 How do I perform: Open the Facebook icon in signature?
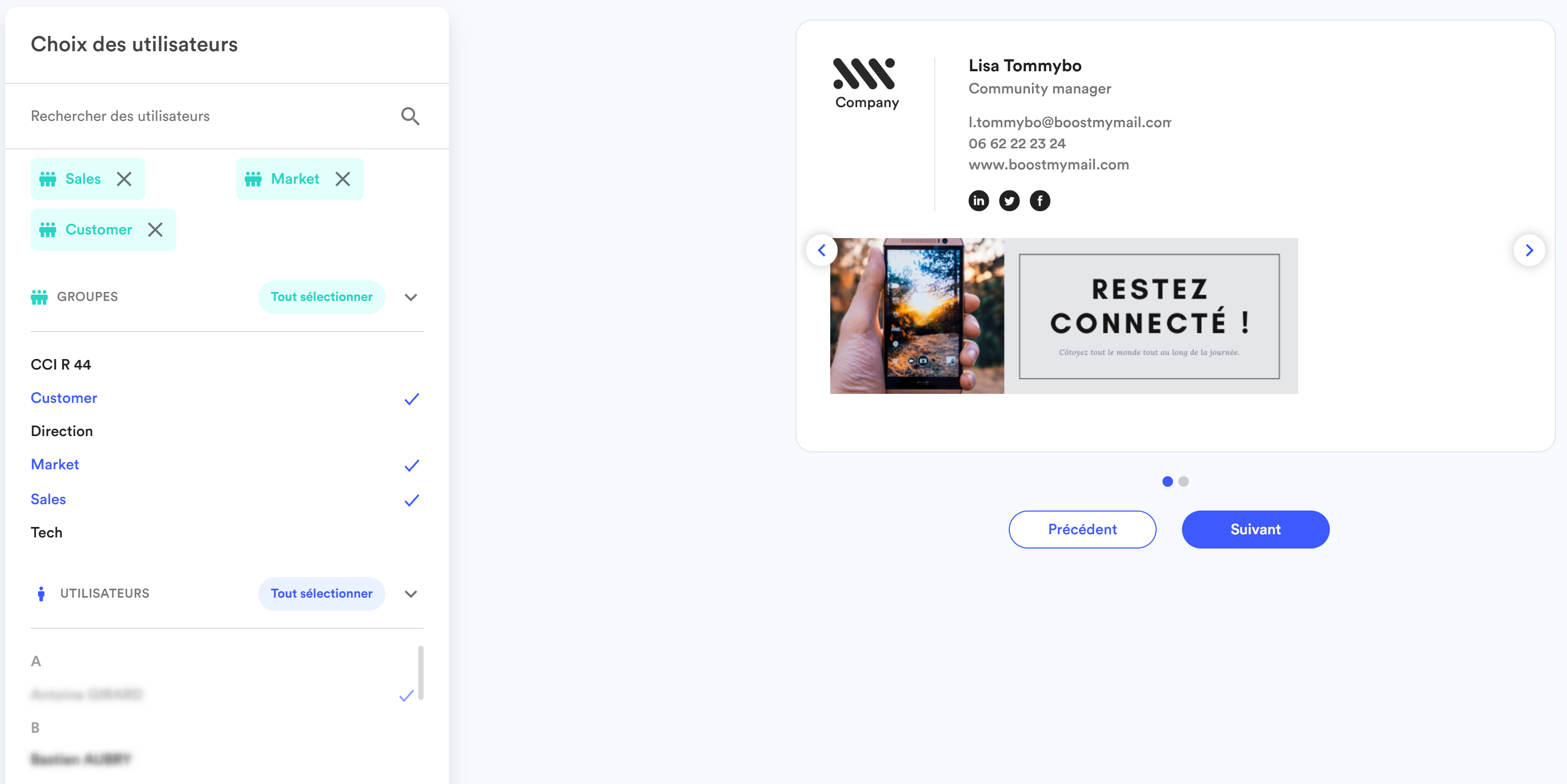point(1039,200)
